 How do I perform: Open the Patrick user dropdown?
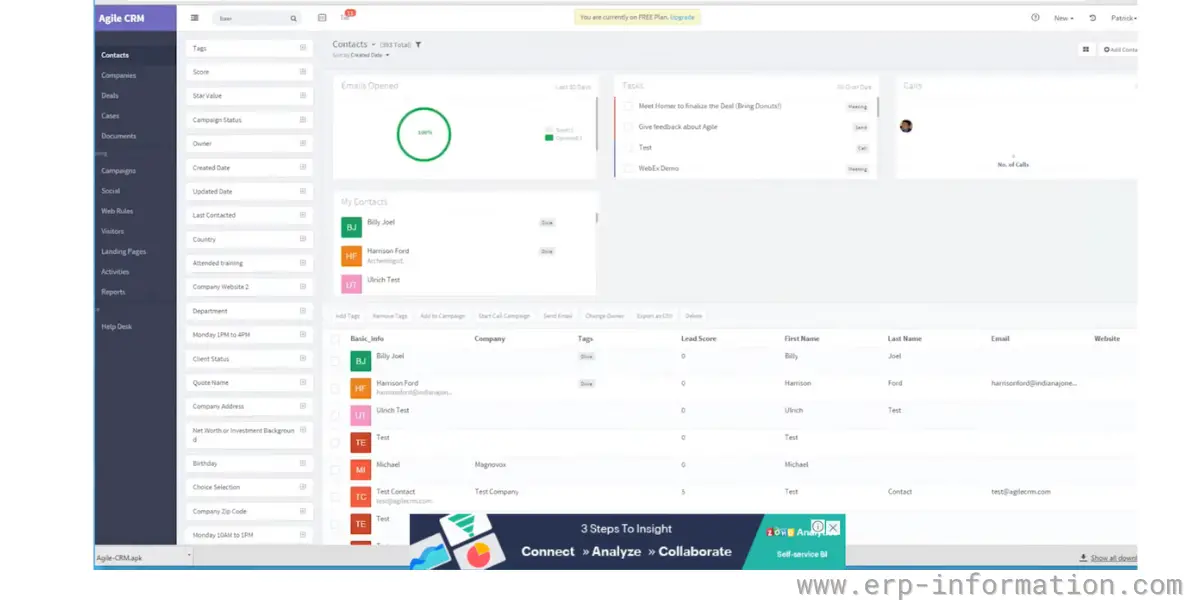[1124, 18]
